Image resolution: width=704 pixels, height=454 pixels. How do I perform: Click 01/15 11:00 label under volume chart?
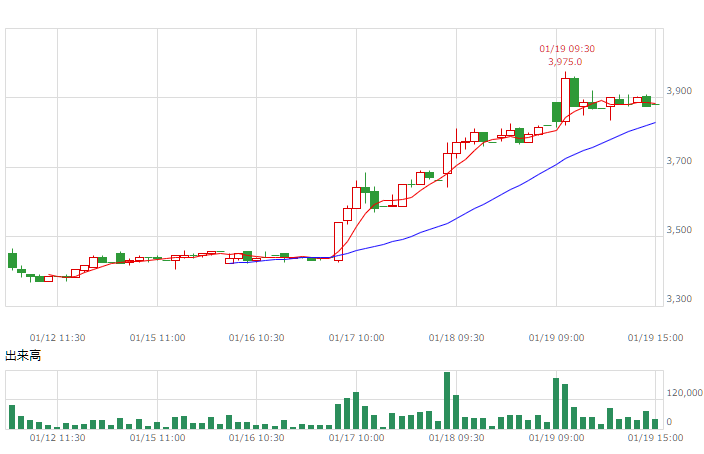[157, 437]
